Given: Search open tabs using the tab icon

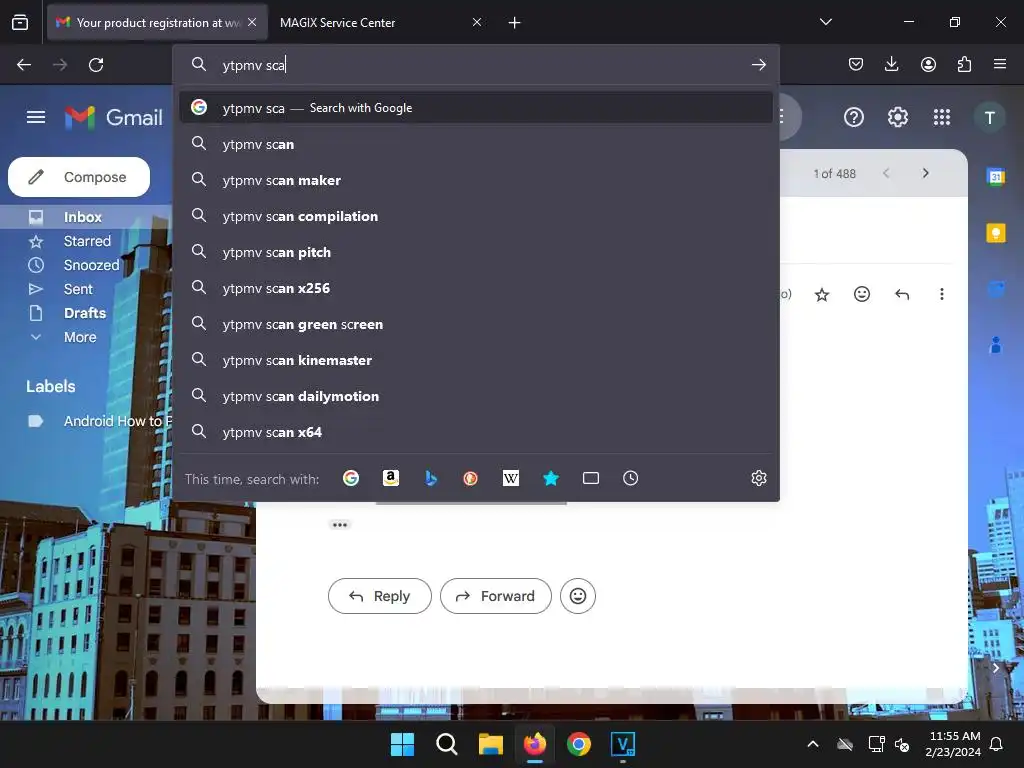Looking at the screenshot, I should click(590, 478).
